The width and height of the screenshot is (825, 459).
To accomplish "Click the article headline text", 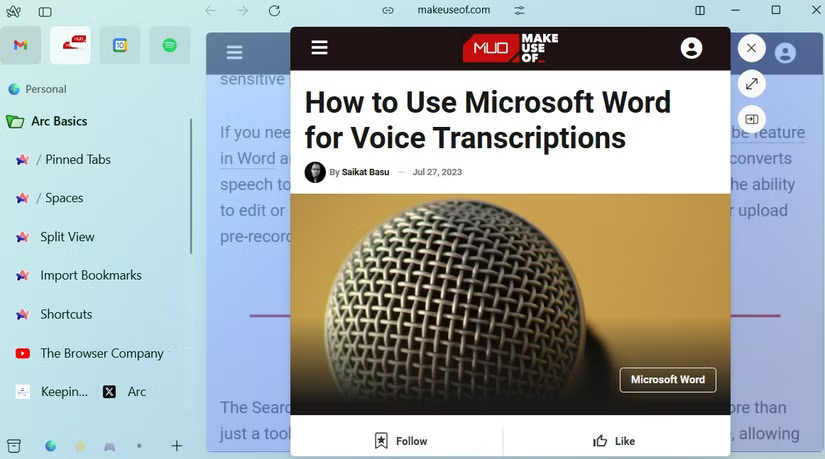I will pos(488,120).
